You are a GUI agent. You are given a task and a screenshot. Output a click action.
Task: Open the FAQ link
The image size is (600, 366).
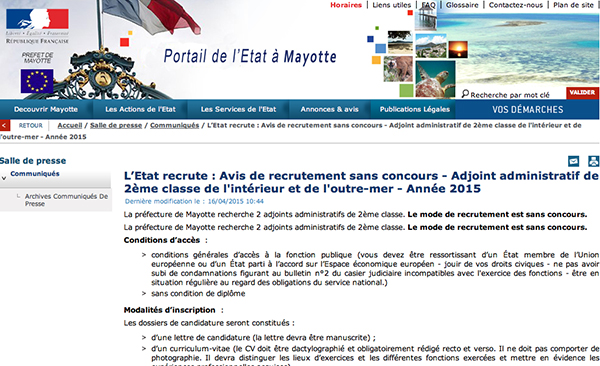tap(428, 5)
